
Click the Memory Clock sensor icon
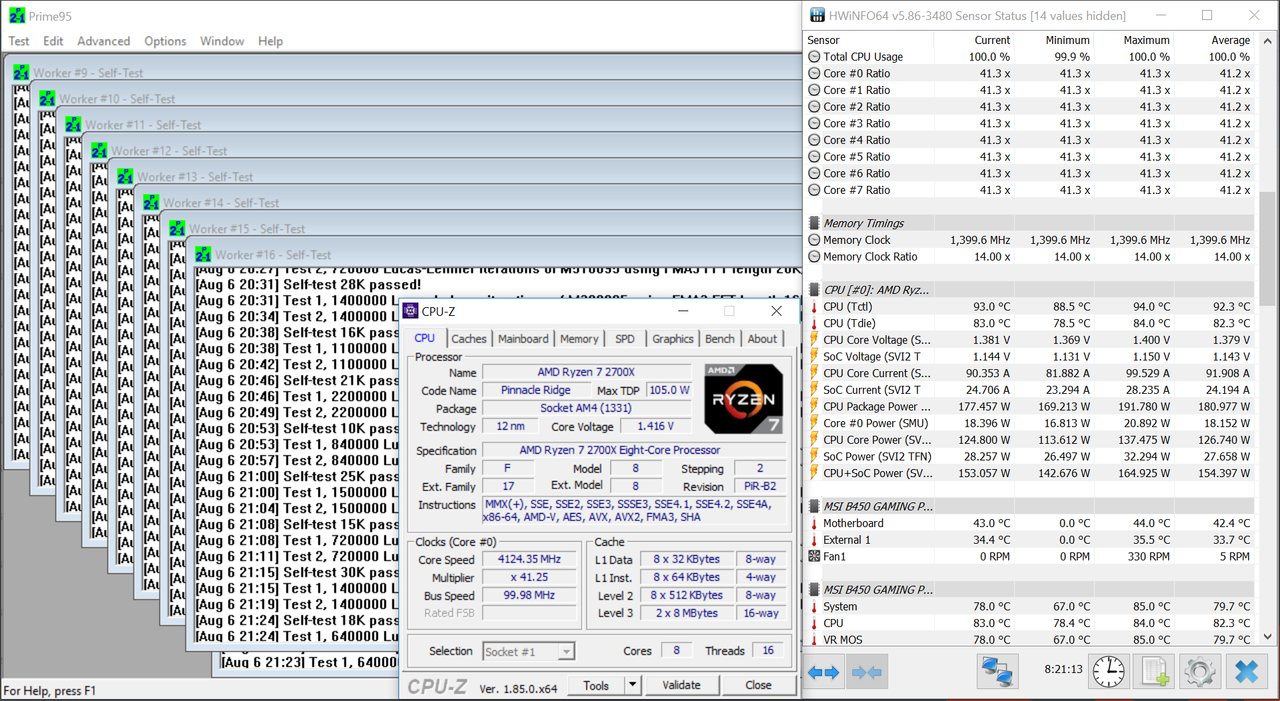pos(814,240)
